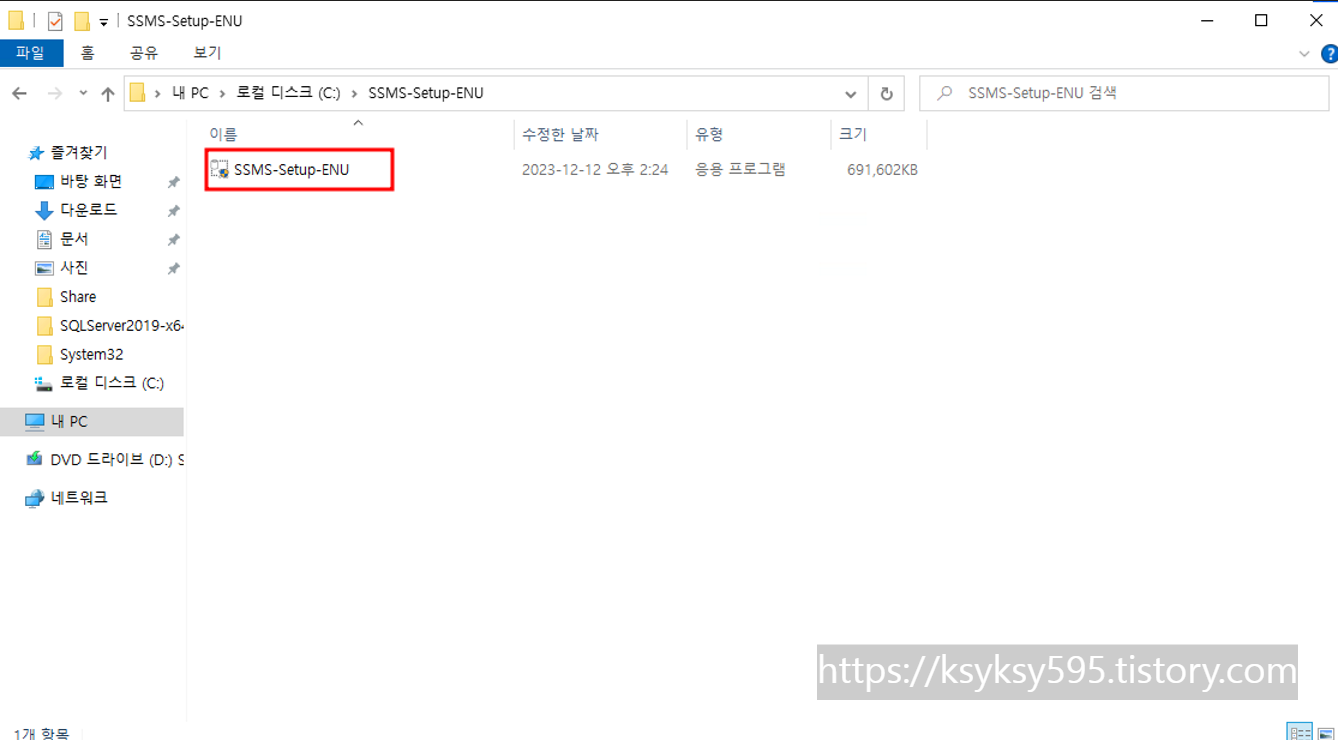
Task: Switch to large icons view layout
Action: click(1326, 733)
